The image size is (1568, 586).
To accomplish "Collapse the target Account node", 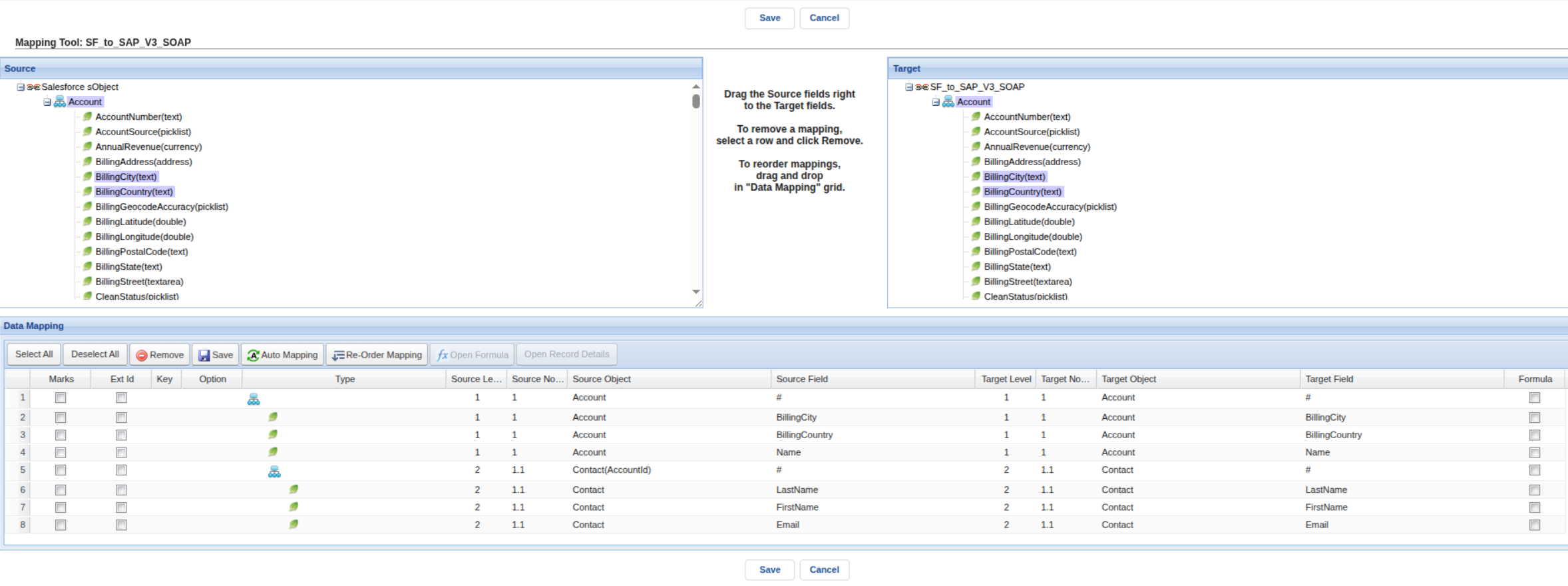I will [x=936, y=102].
